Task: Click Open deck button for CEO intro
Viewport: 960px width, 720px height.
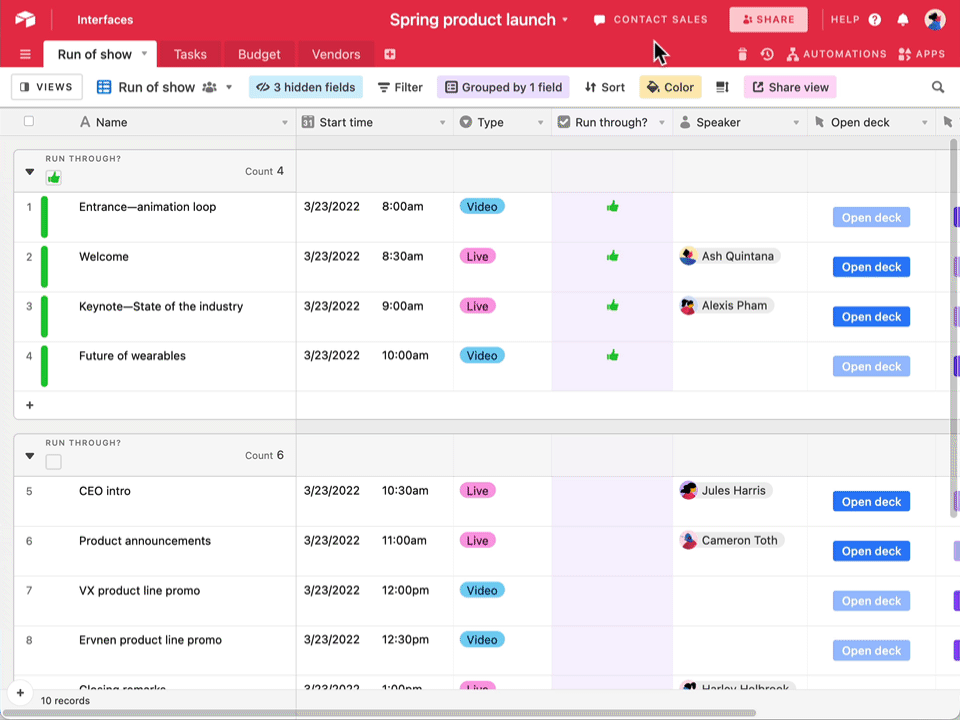Action: point(871,501)
